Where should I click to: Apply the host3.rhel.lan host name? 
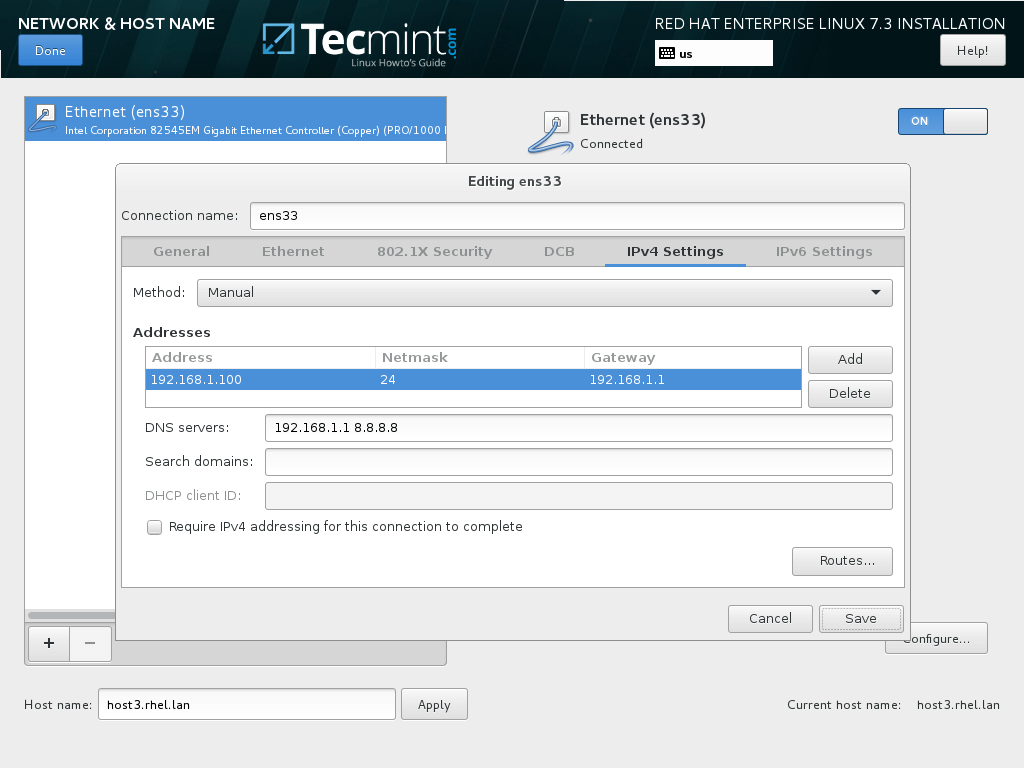click(433, 704)
